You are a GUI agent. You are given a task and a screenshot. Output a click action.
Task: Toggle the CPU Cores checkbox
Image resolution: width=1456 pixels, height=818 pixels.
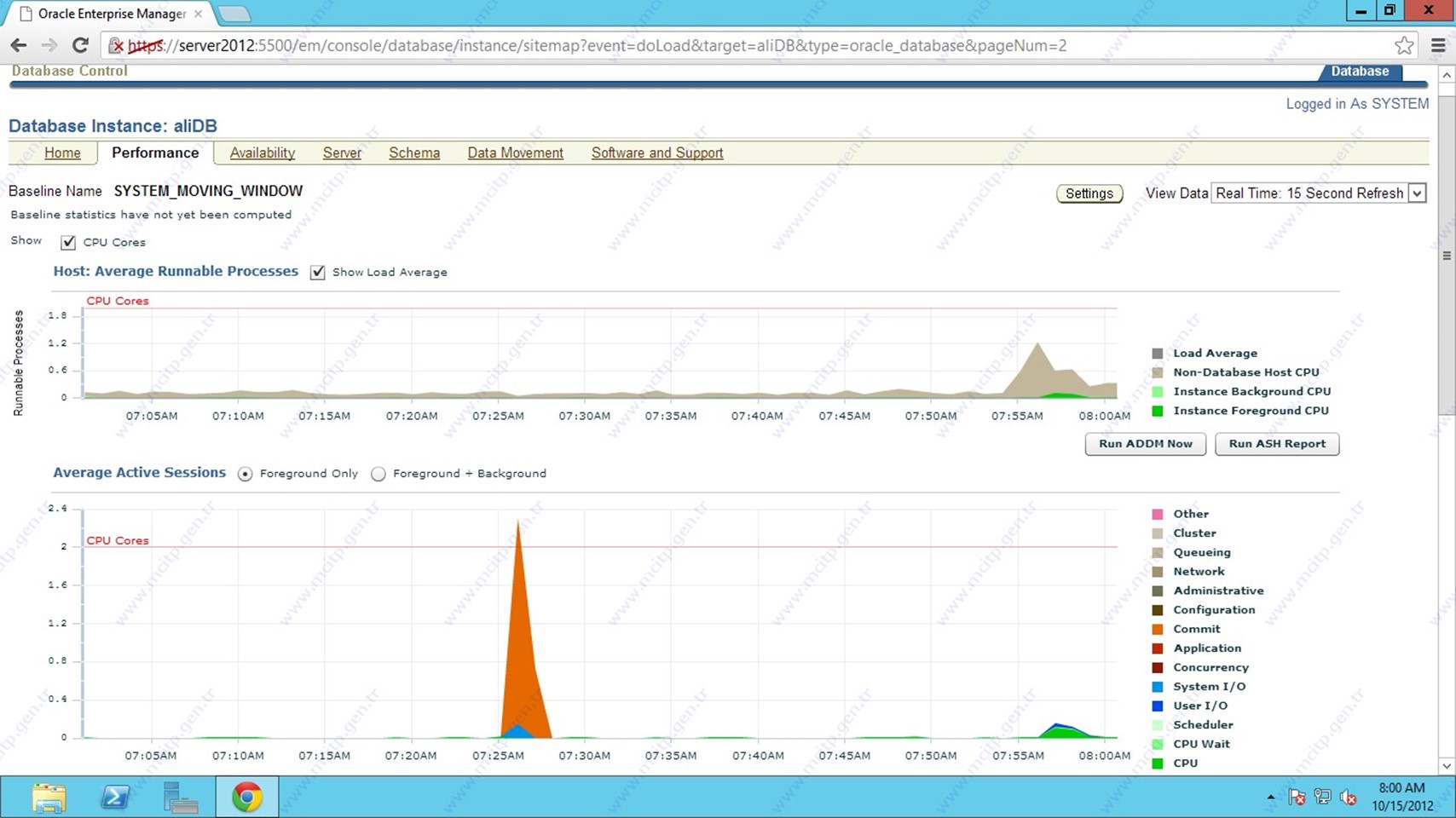68,243
